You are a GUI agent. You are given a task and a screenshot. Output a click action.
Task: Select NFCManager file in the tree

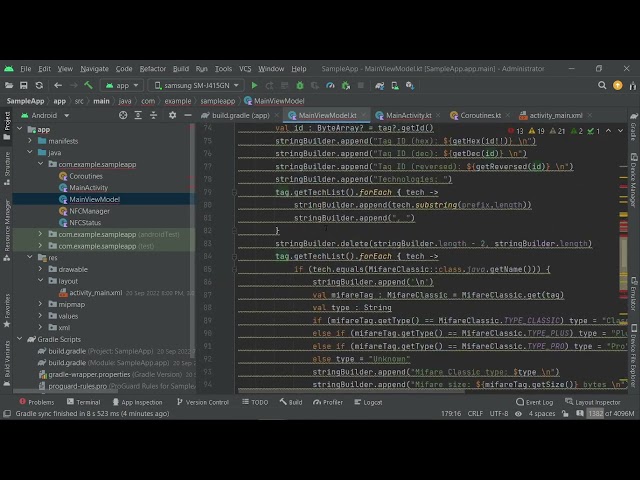(89, 211)
